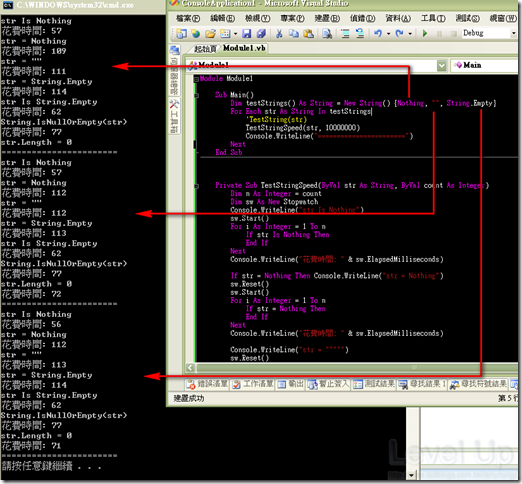Open the Undo history dropdown arrow
Screen dimensions: 522x484
[388, 34]
